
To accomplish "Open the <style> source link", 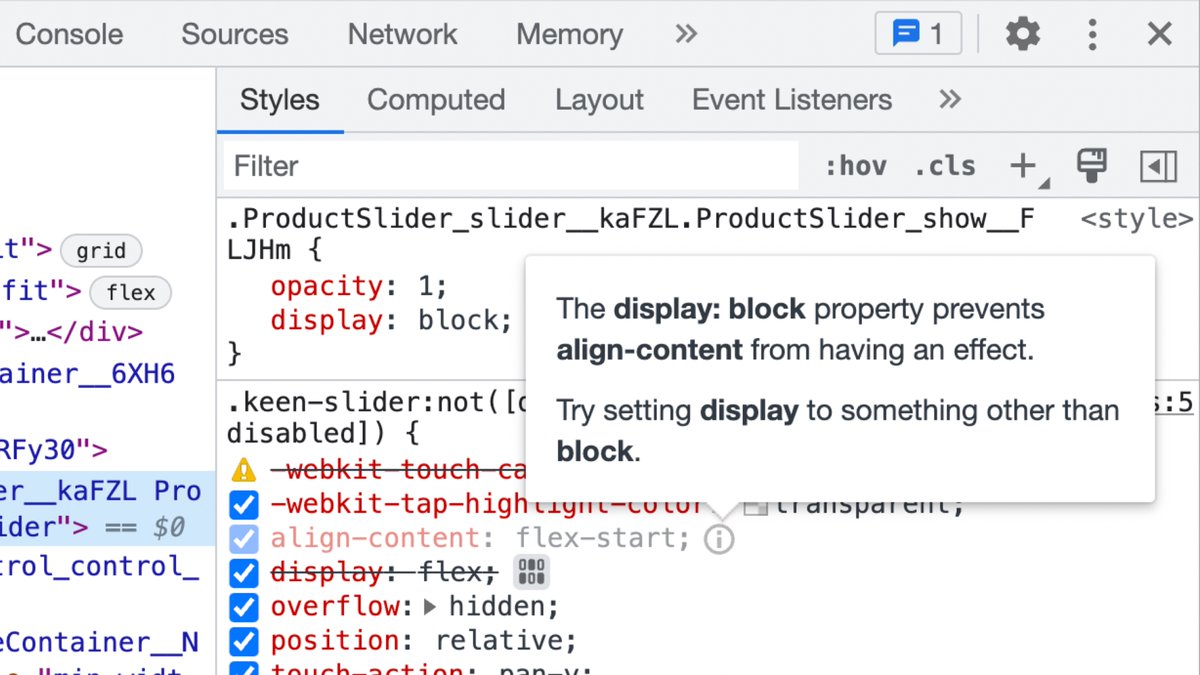I will [x=1137, y=218].
